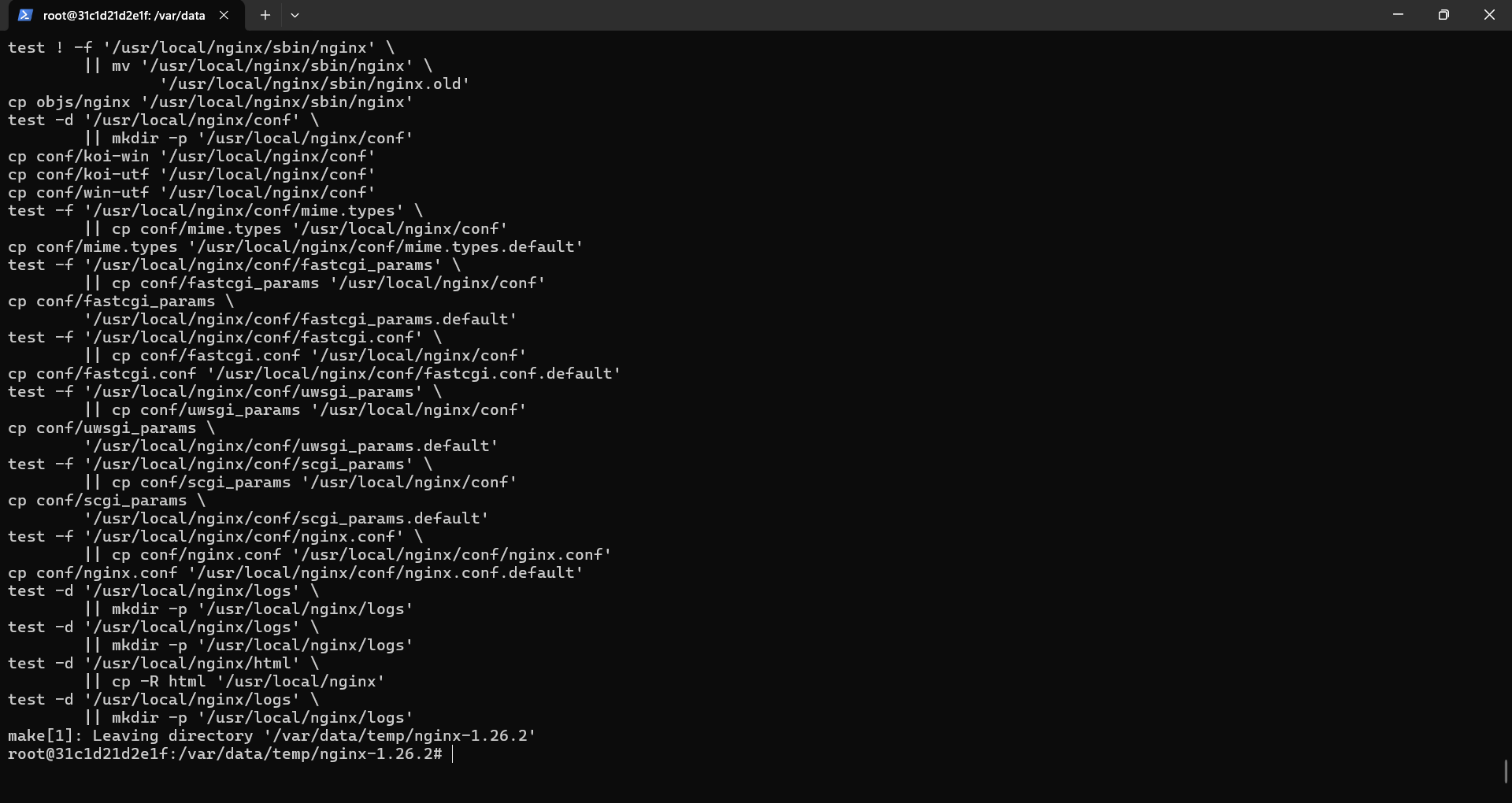Screen dimensions: 1512x803
Task: Click the 'cp conf/koi-win' output line
Action: pyautogui.click(x=191, y=157)
